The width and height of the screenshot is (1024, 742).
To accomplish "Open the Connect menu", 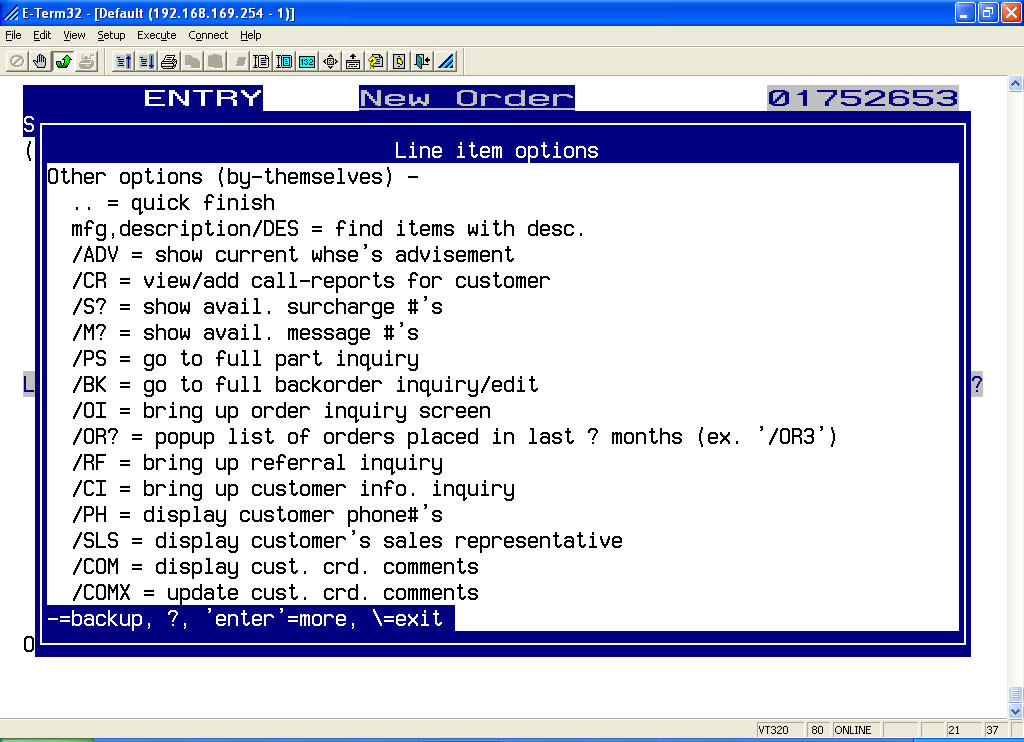I will point(208,35).
